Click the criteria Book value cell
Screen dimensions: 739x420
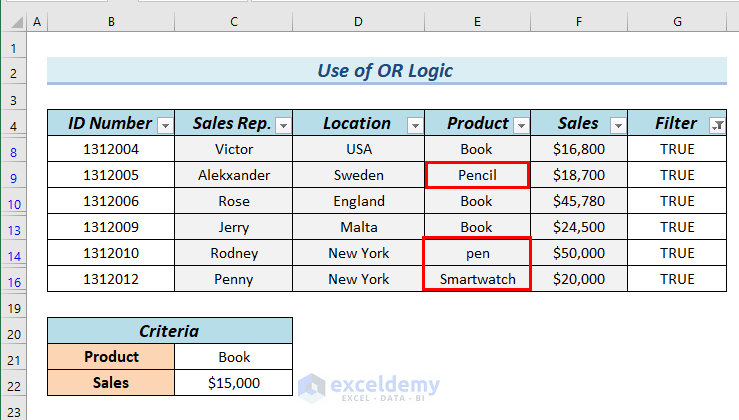tap(234, 357)
